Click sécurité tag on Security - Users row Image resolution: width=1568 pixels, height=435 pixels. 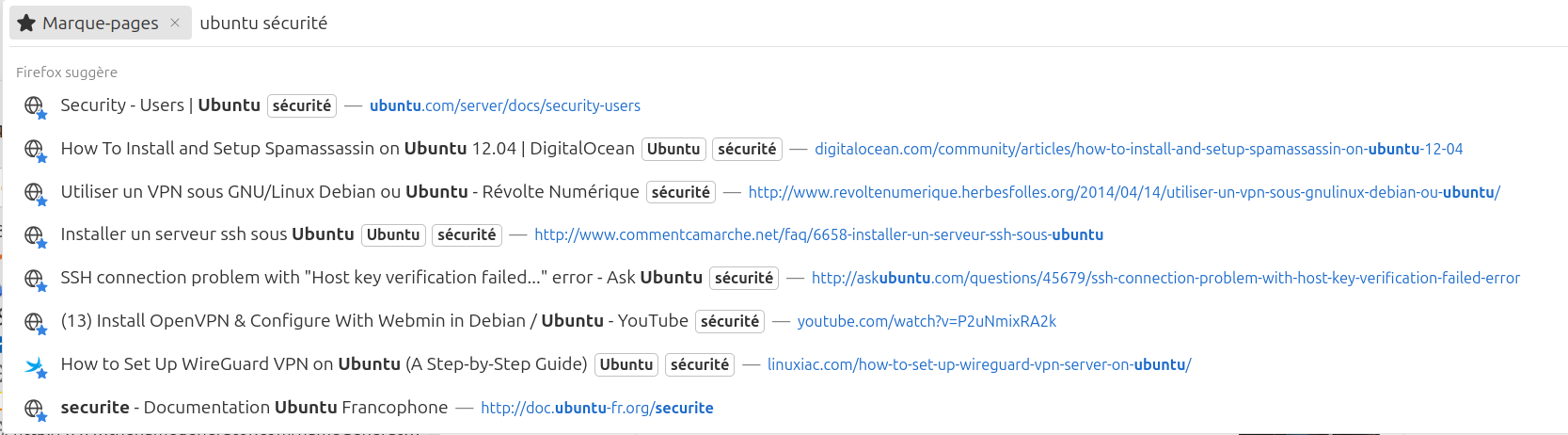[x=302, y=105]
